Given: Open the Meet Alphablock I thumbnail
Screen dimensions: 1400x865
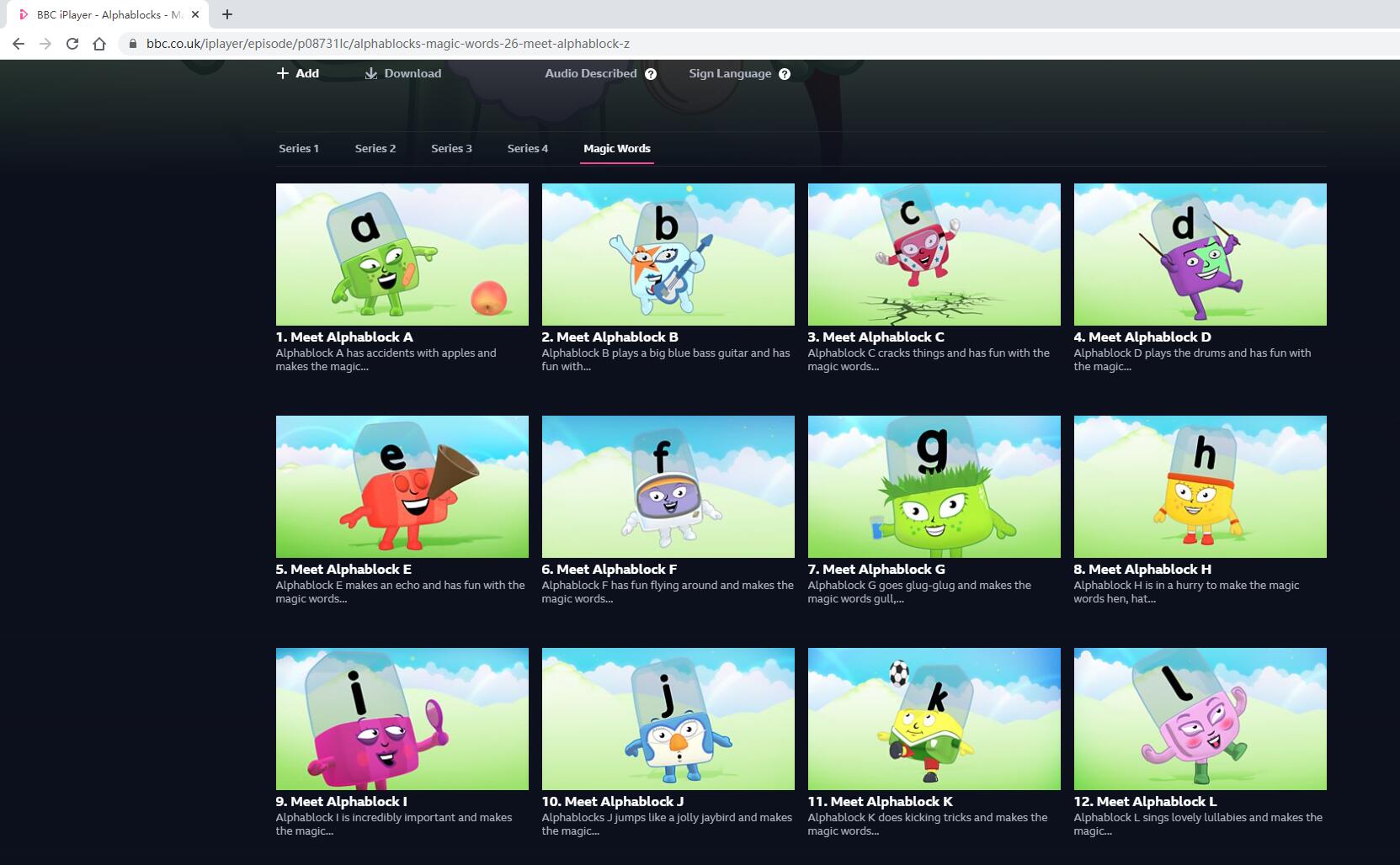Looking at the screenshot, I should (x=402, y=719).
